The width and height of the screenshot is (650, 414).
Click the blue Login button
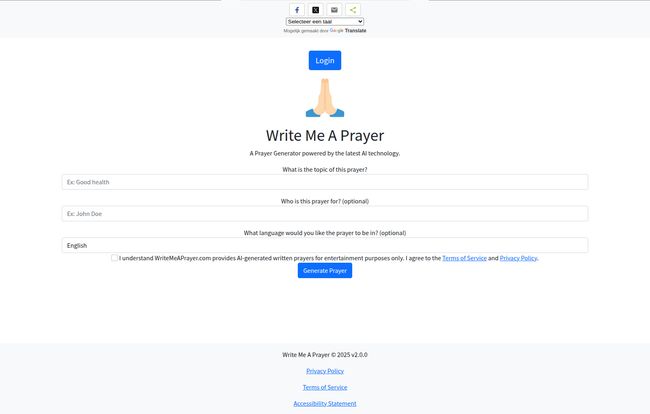click(x=325, y=61)
